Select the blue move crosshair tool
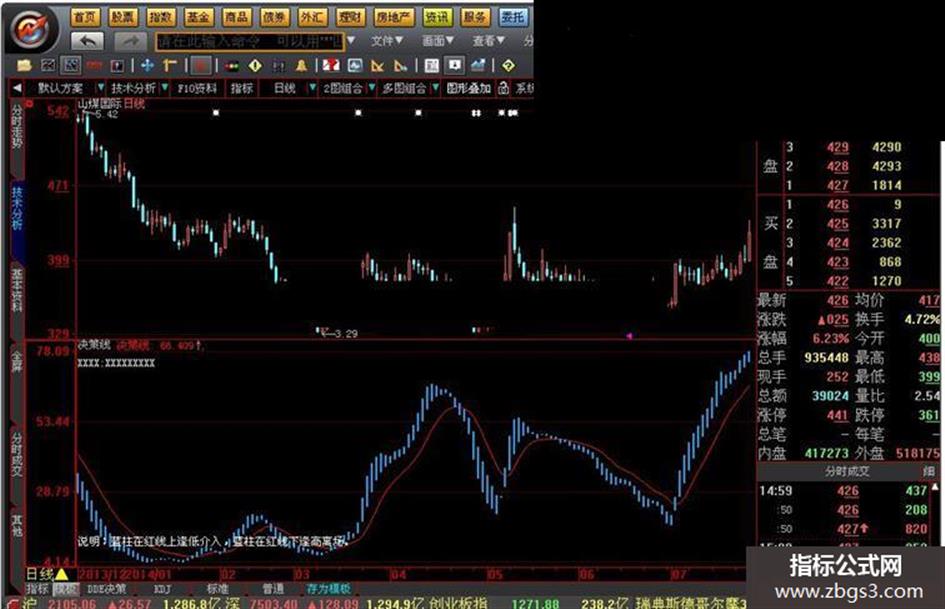Viewport: 945px width, 609px height. point(147,65)
